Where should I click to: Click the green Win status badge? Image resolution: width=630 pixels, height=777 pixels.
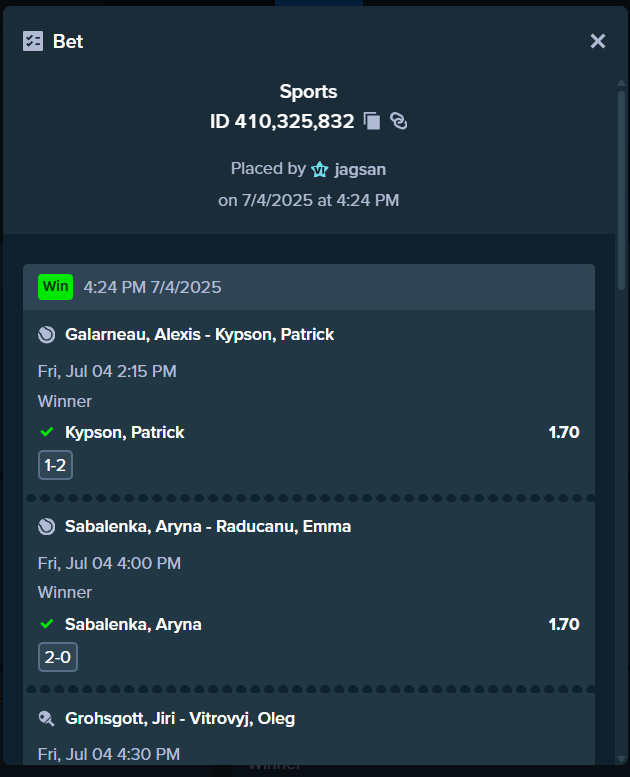point(56,287)
